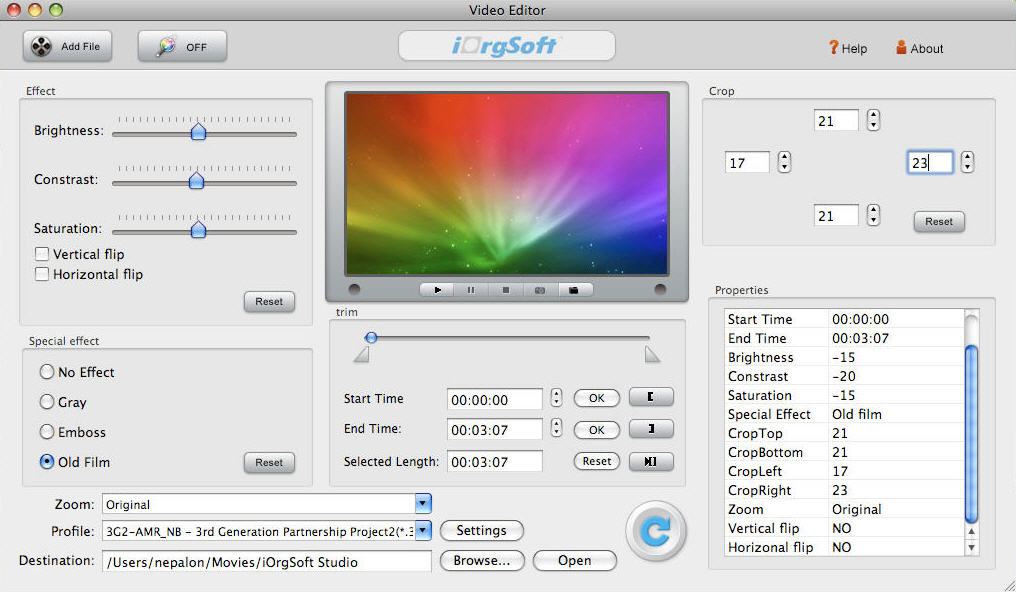1016x592 pixels.
Task: Open the About dialog
Action: [919, 48]
